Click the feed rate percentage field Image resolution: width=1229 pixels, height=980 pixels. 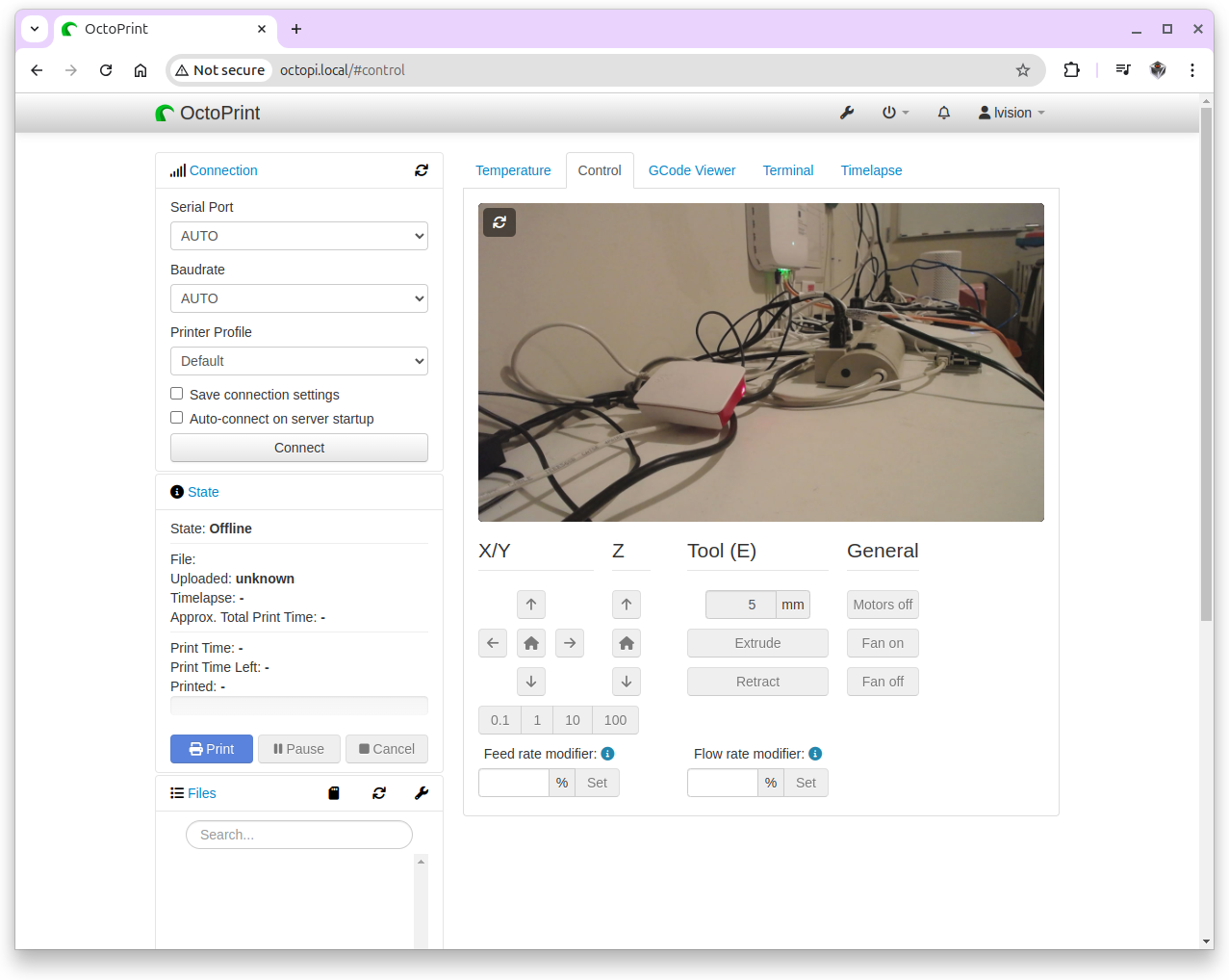514,783
